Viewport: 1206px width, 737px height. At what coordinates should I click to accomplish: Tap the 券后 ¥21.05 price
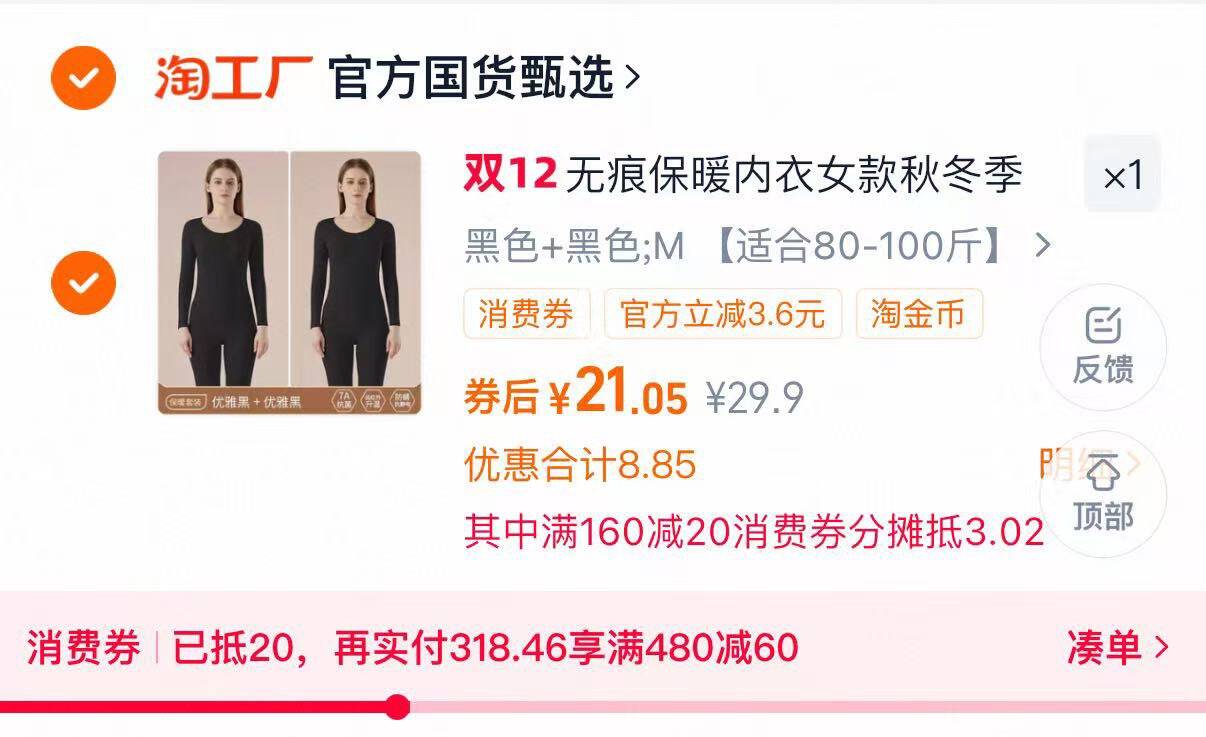pyautogui.click(x=576, y=396)
